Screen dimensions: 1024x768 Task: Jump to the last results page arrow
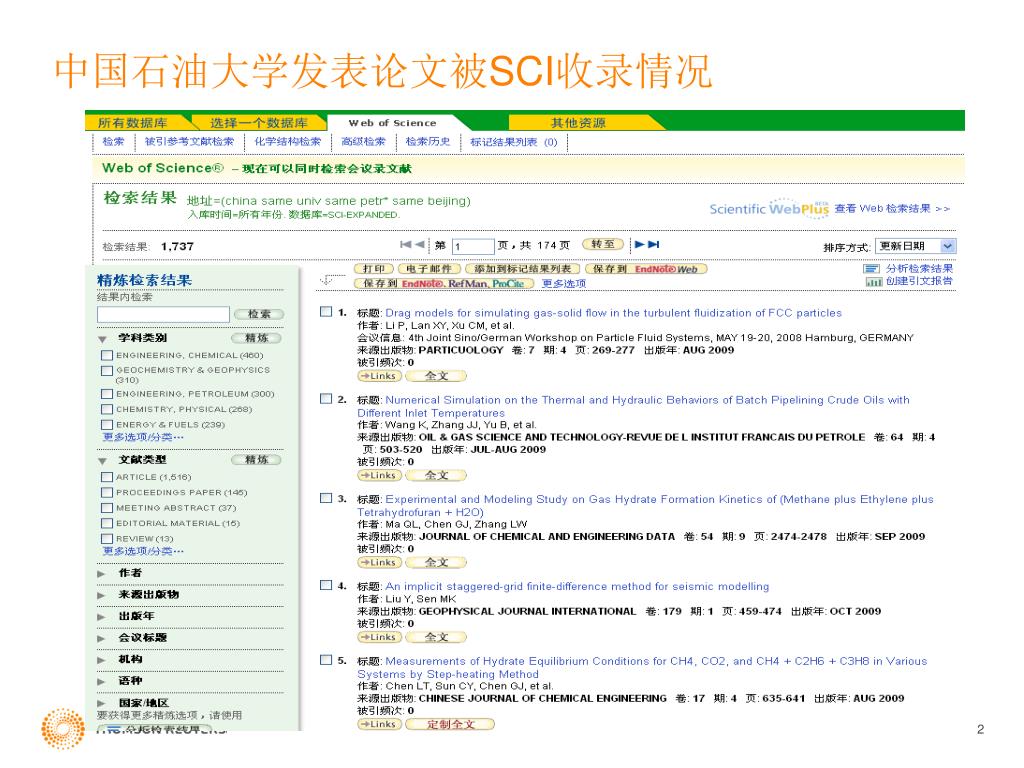click(x=654, y=244)
